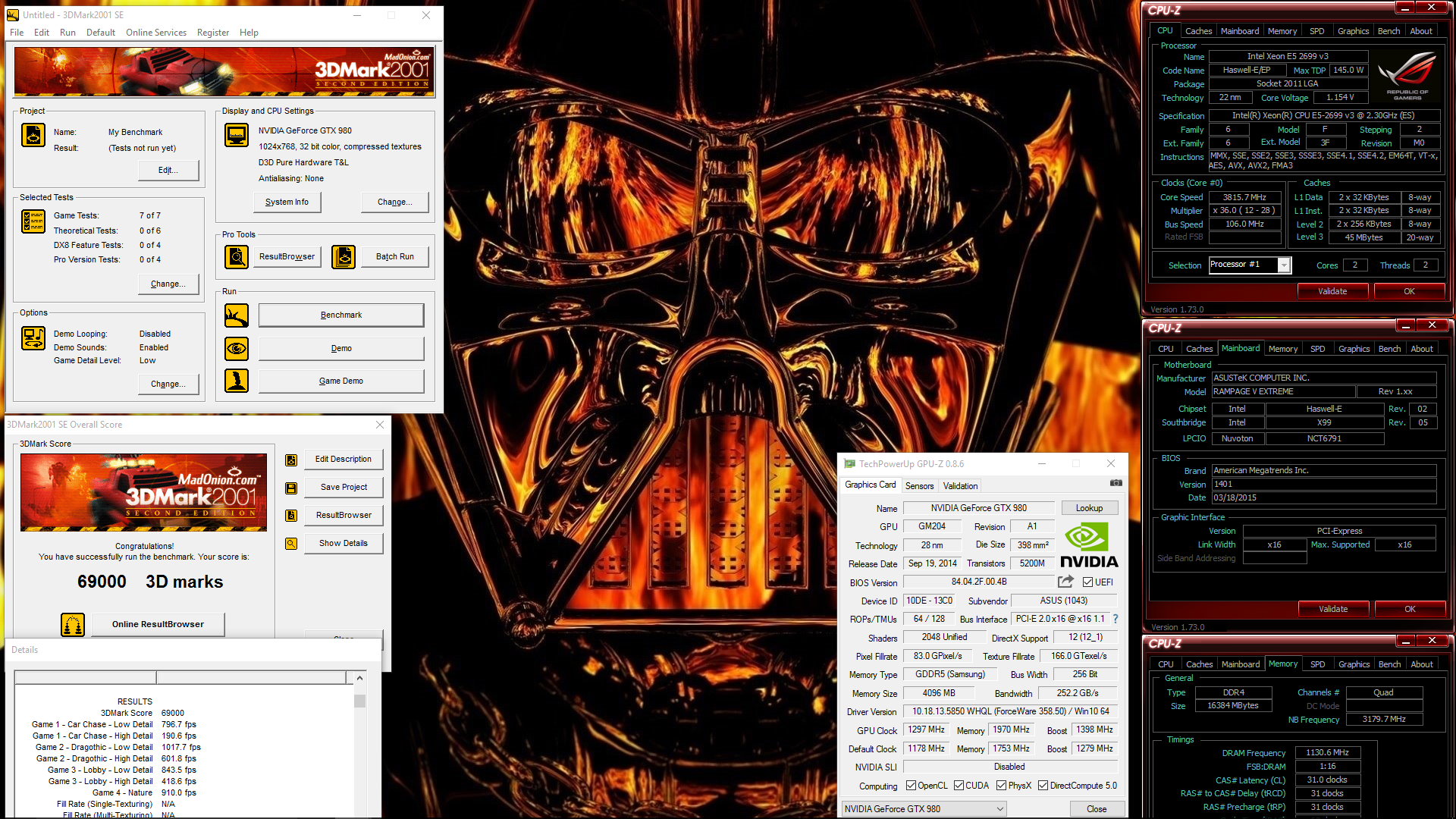Viewport: 1456px width, 819px height.
Task: Click the GPU-Z screenshot camera icon
Action: (1116, 483)
